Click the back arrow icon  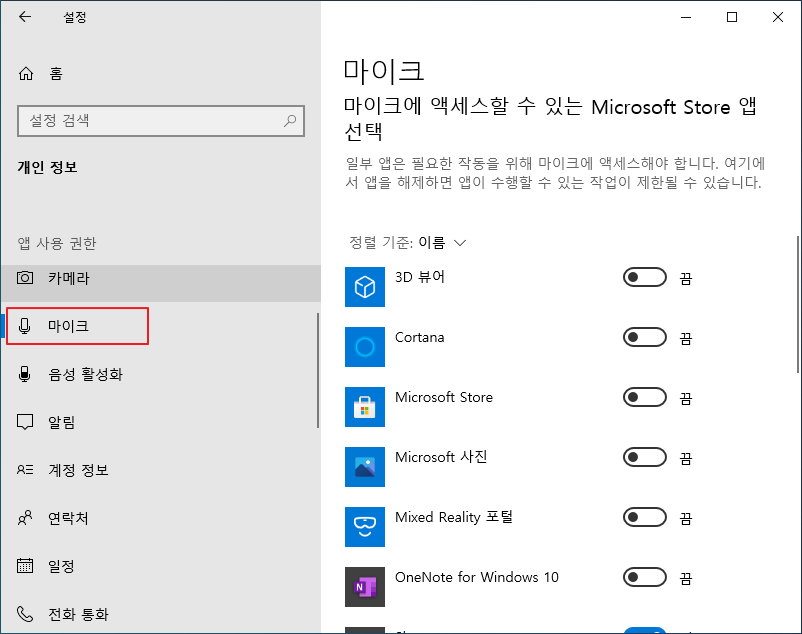25,17
